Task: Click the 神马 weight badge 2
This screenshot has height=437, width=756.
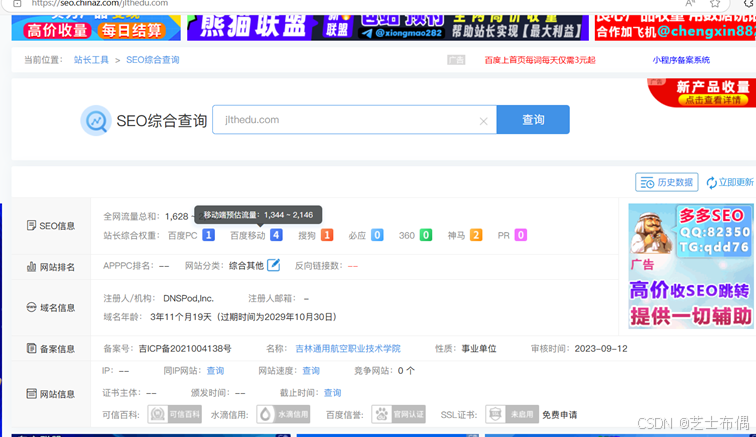Action: (476, 235)
